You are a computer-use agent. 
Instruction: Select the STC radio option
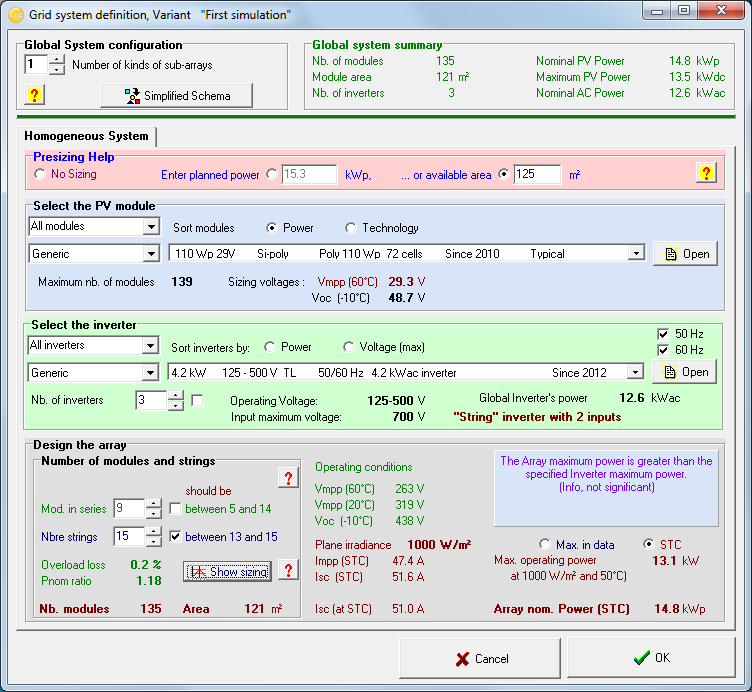[x=648, y=544]
